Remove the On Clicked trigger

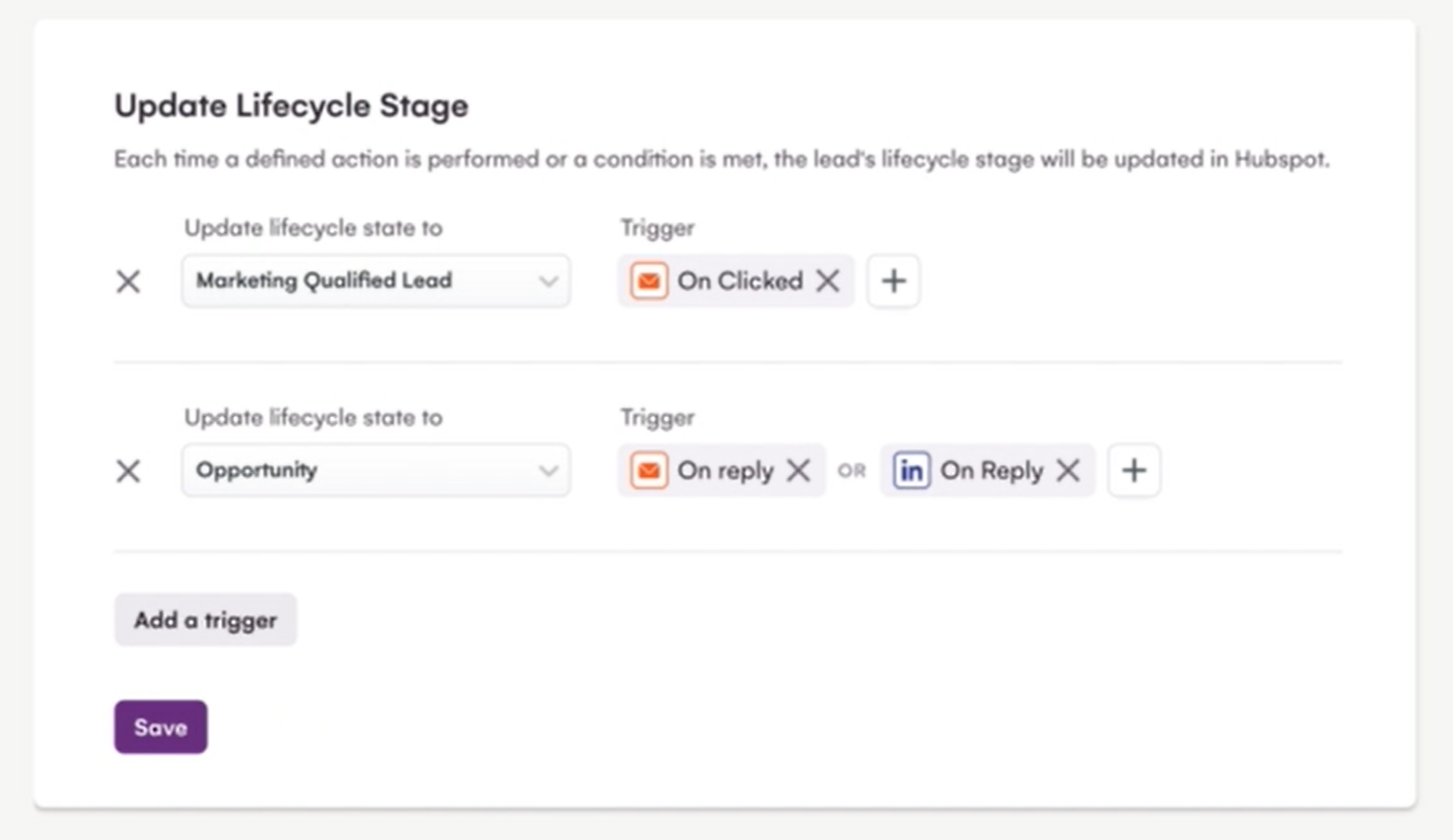[x=828, y=281]
